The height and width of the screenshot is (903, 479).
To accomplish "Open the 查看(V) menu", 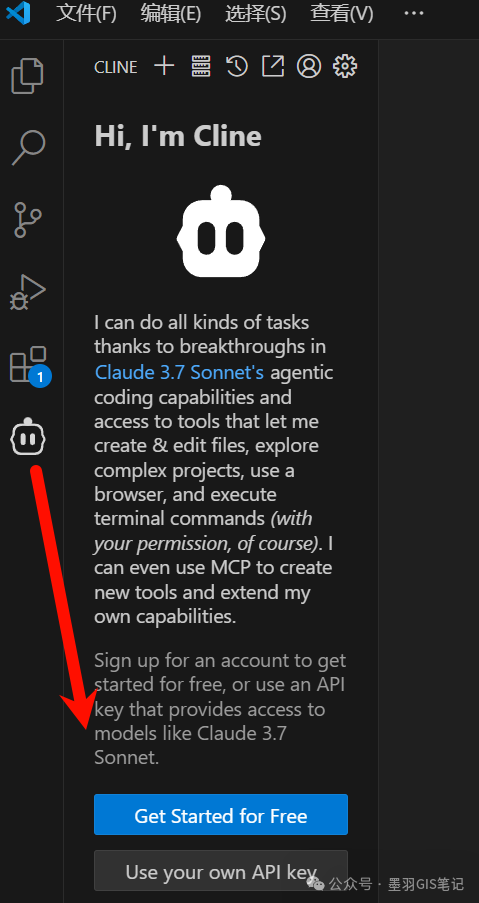I will click(x=341, y=13).
